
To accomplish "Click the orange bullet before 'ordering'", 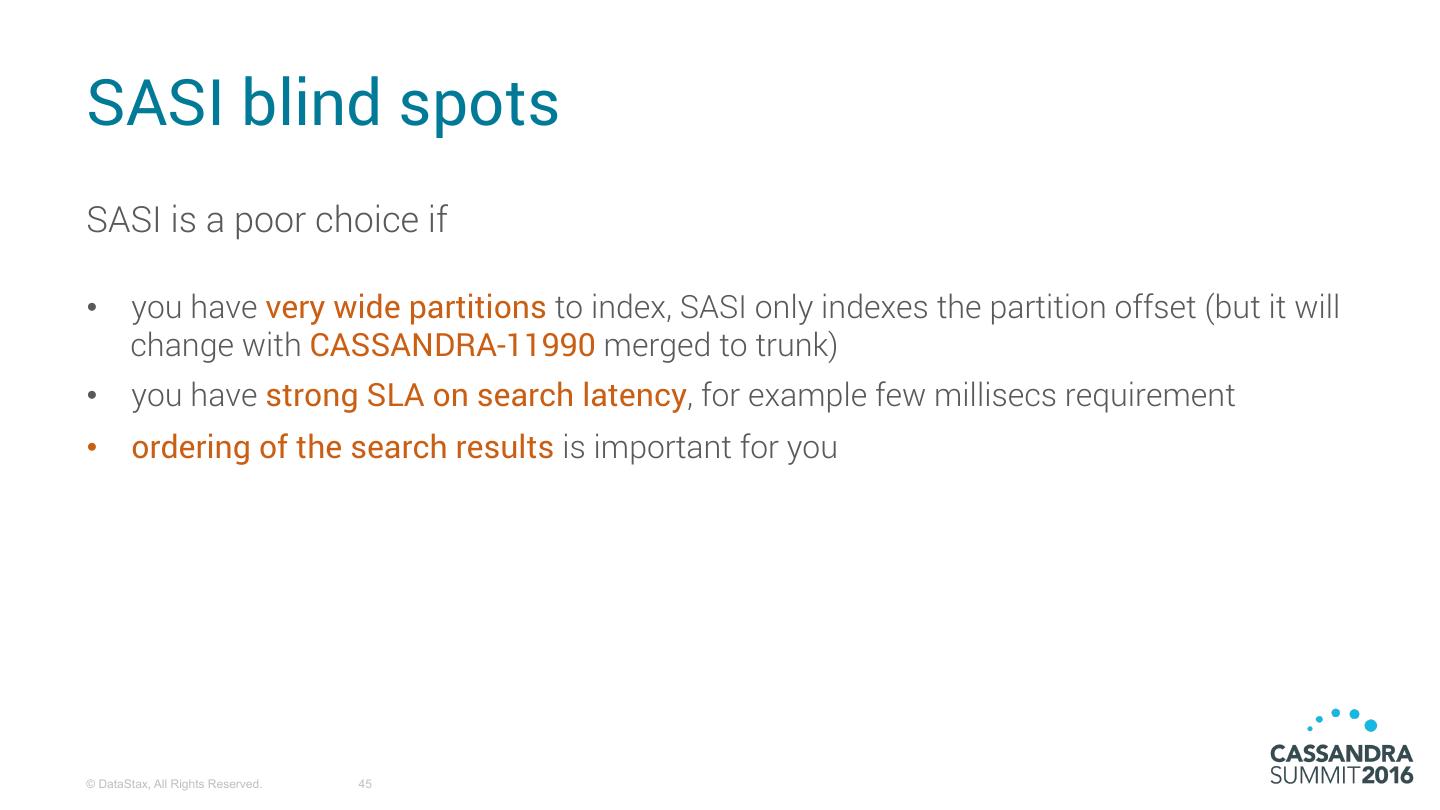I will pos(93,448).
